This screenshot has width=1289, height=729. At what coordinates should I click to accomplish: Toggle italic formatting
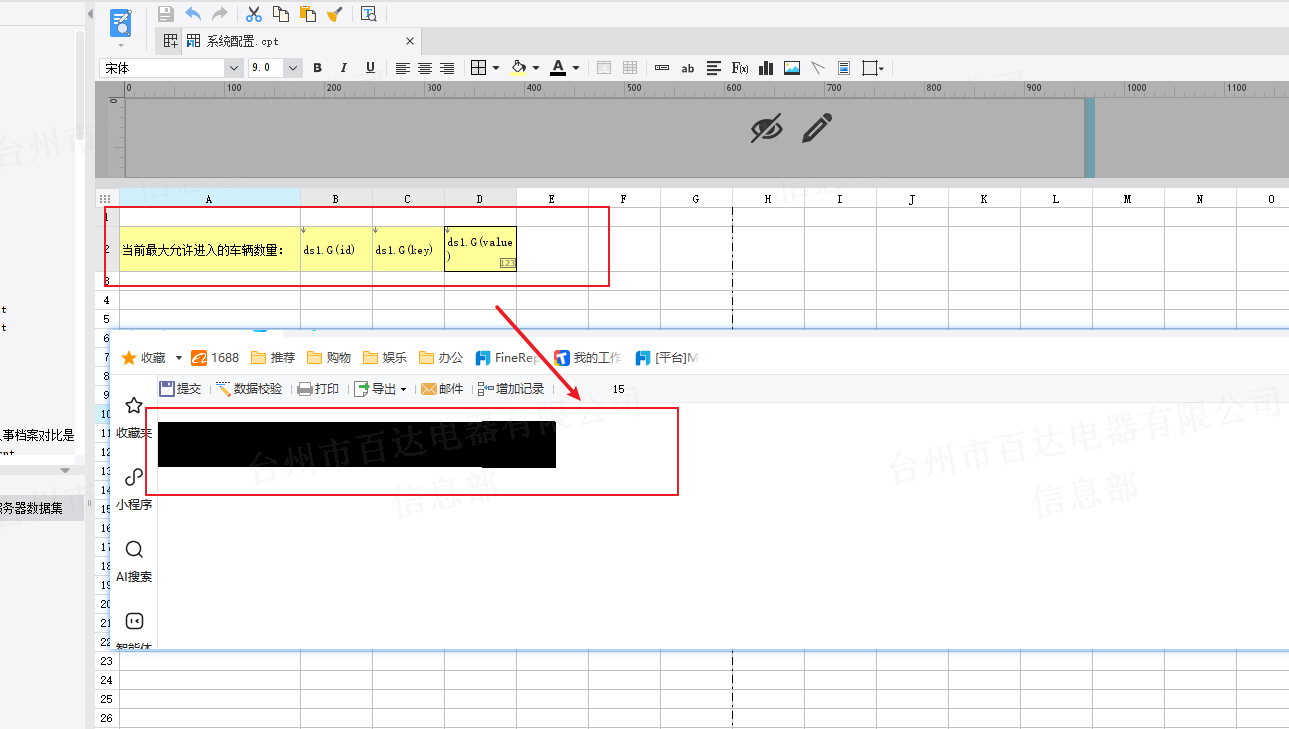[x=344, y=68]
